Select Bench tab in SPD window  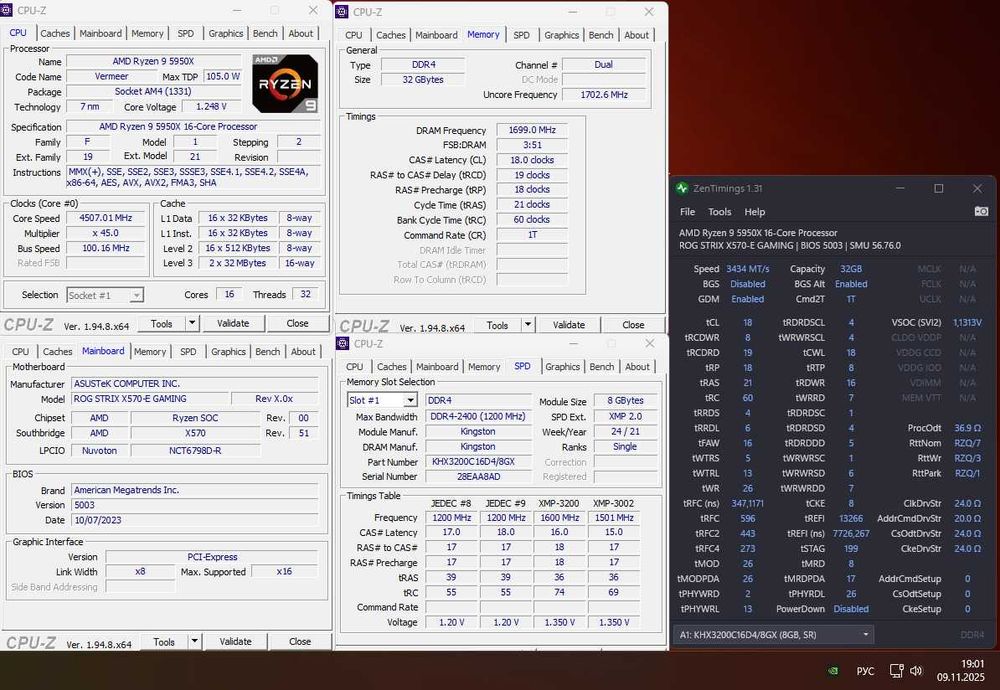pos(601,367)
